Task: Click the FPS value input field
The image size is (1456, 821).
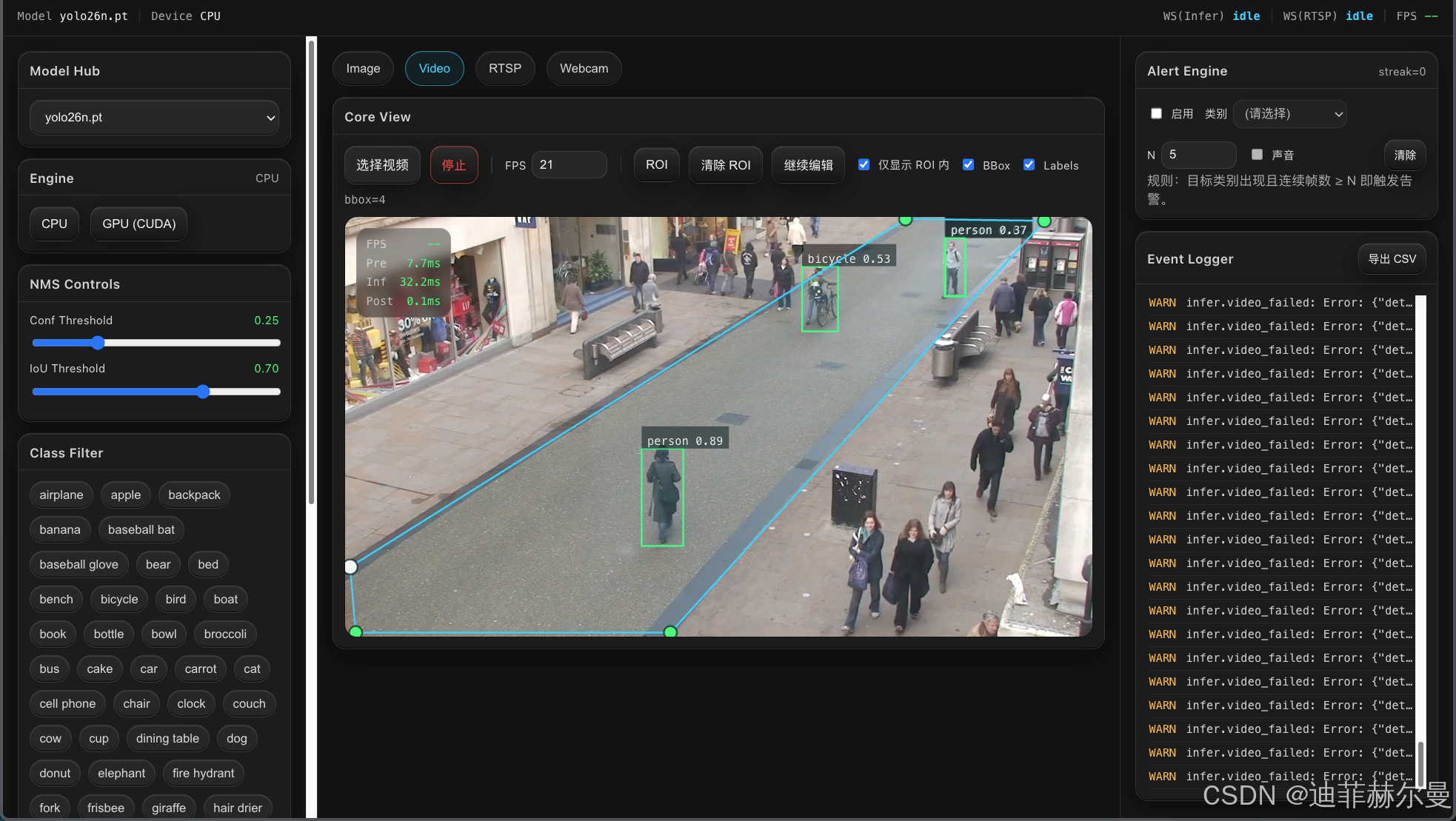Action: [x=569, y=164]
